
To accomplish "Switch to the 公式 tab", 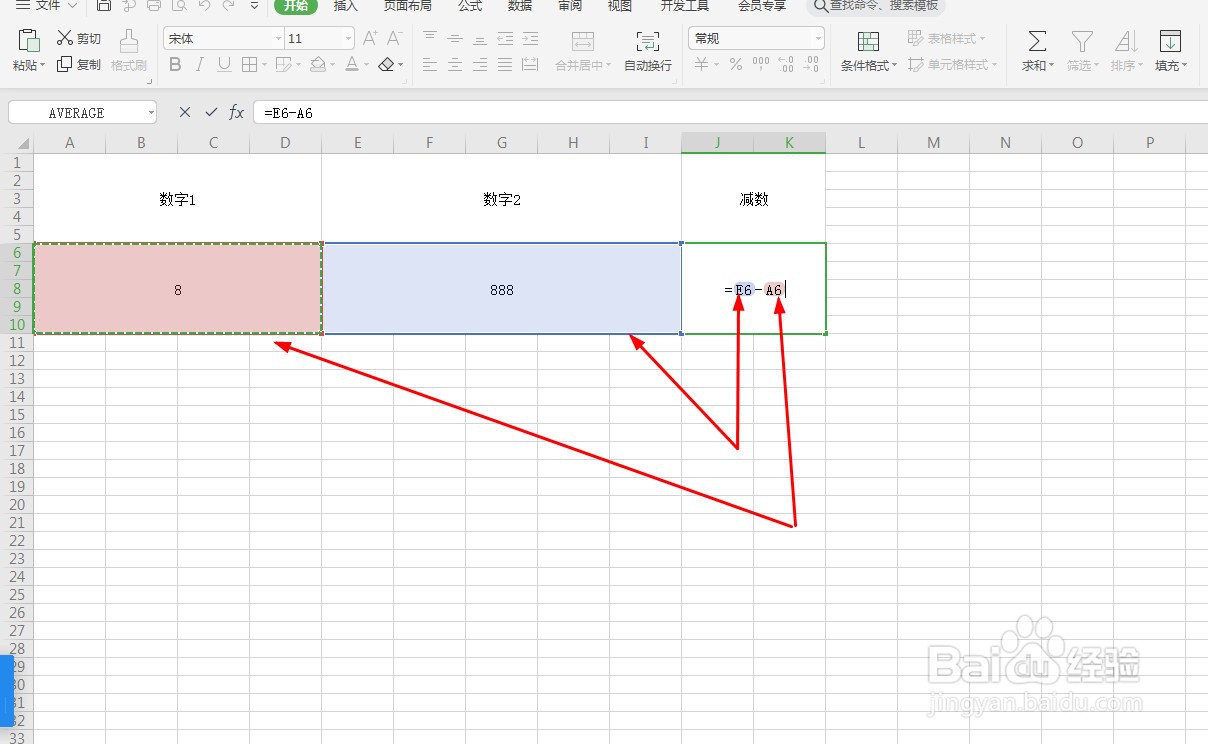I will (470, 5).
